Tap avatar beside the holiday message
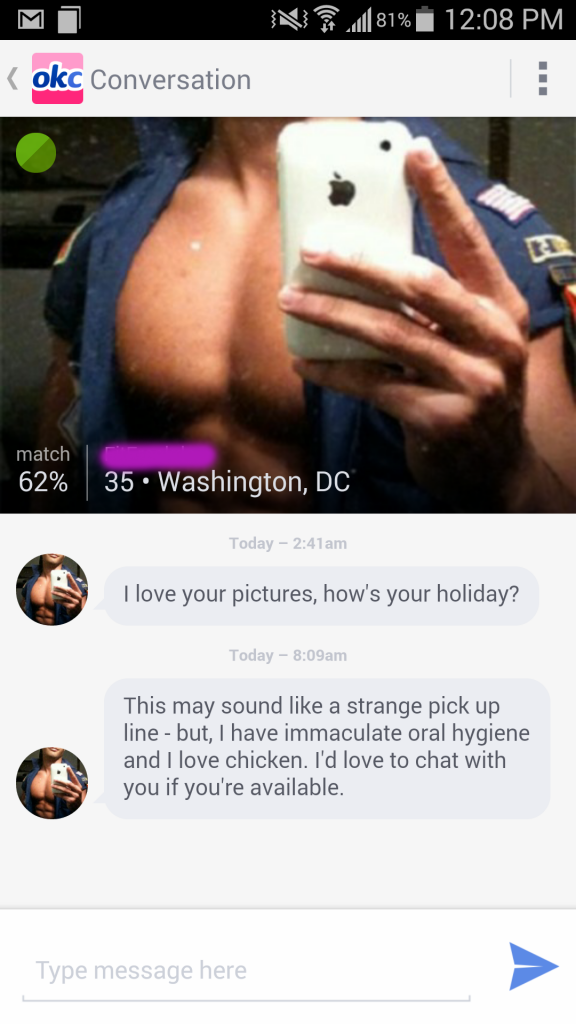The image size is (576, 1024). click(52, 590)
